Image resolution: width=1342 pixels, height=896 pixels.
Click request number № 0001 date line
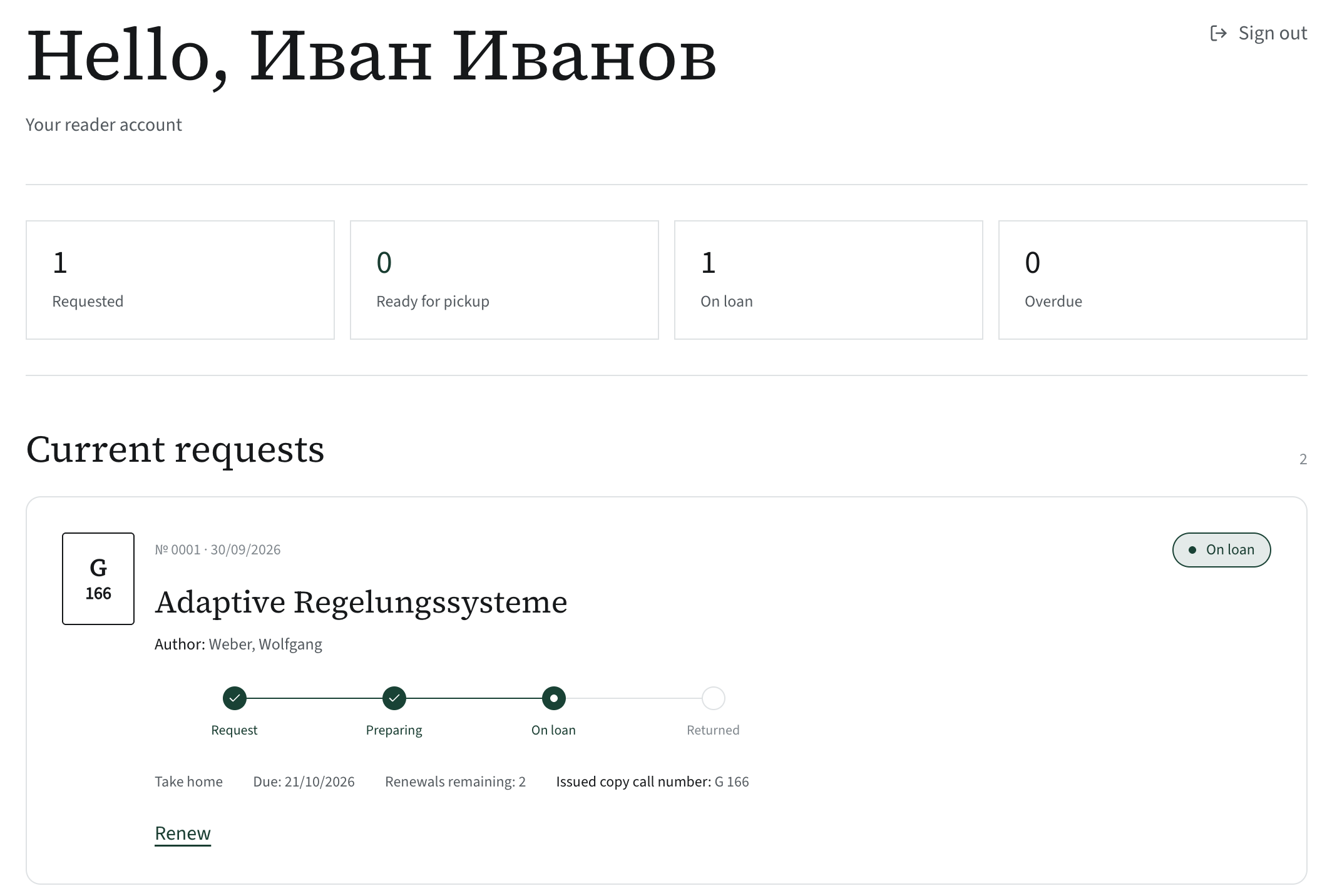click(x=218, y=549)
